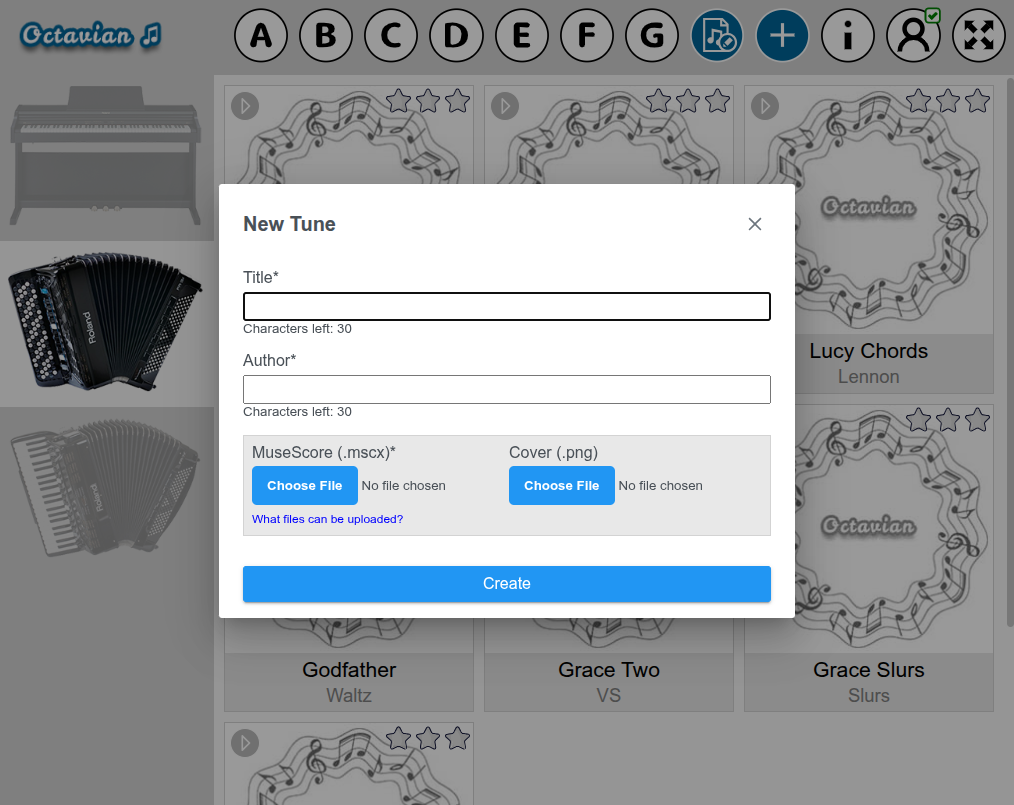The width and height of the screenshot is (1014, 805).
Task: Select the black accordion thumbnail in the sidebar
Action: pos(107,322)
